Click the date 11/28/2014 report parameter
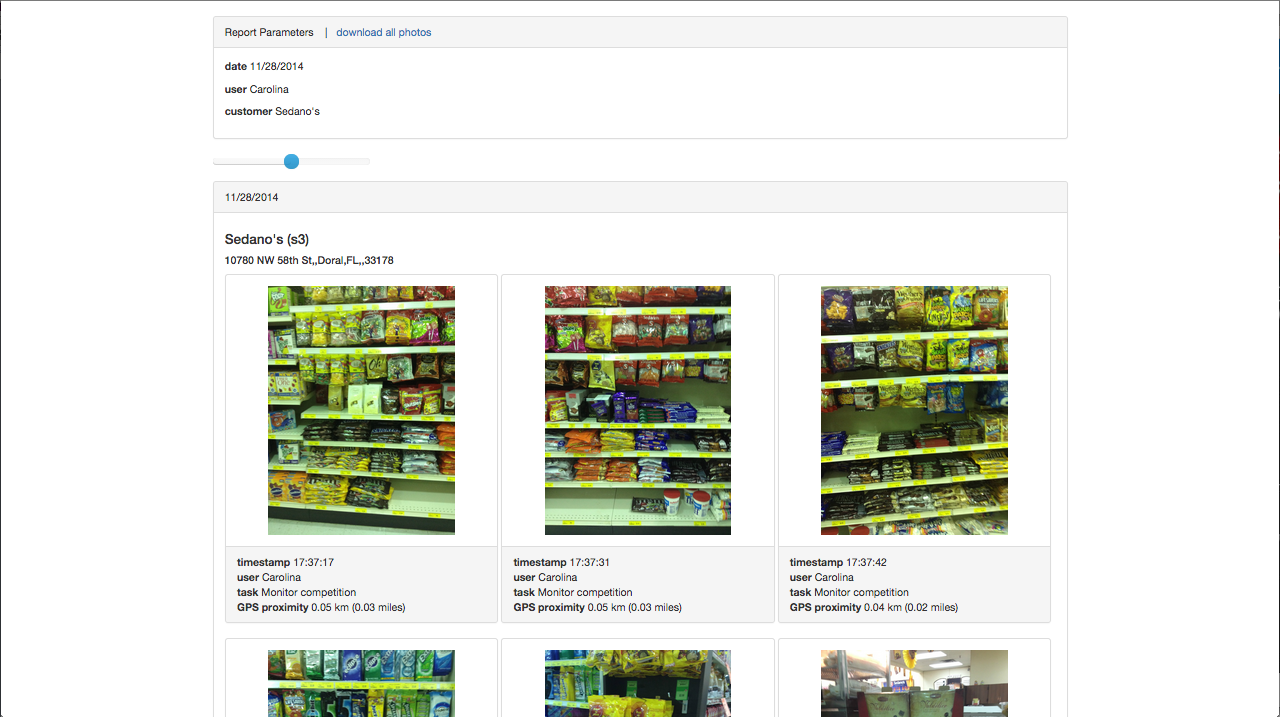Viewport: 1280px width, 717px height. (x=264, y=66)
